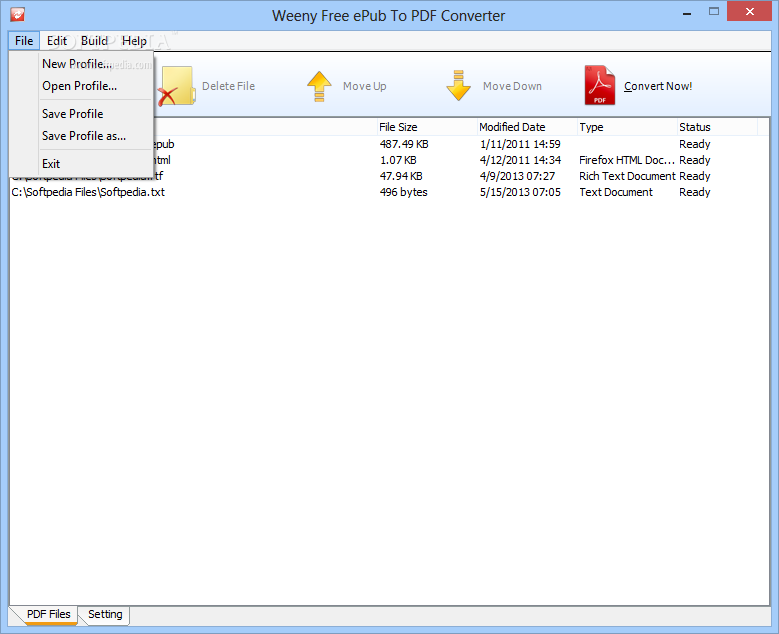Minimize the converter window

[x=687, y=13]
